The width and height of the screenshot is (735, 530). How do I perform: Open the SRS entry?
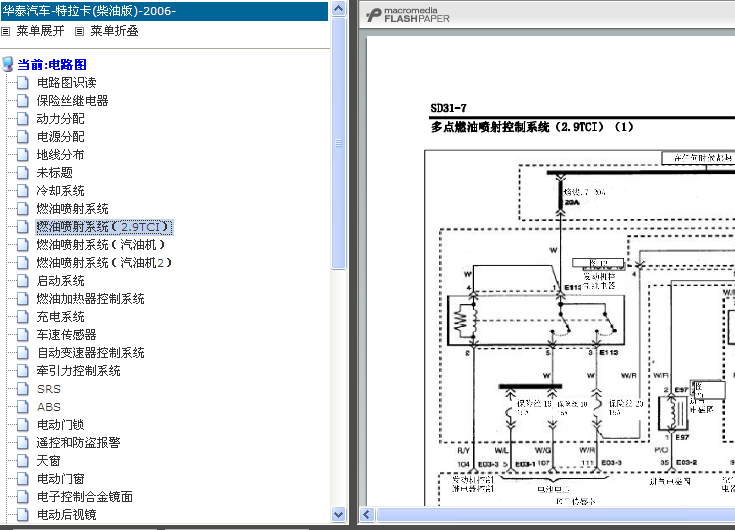(x=49, y=389)
